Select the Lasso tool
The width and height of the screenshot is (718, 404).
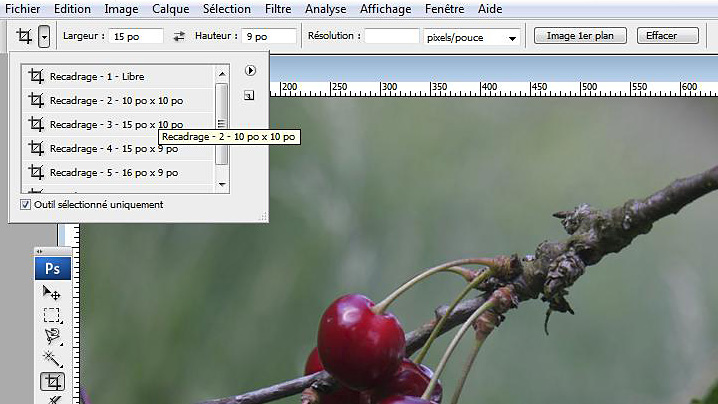pyautogui.click(x=52, y=337)
